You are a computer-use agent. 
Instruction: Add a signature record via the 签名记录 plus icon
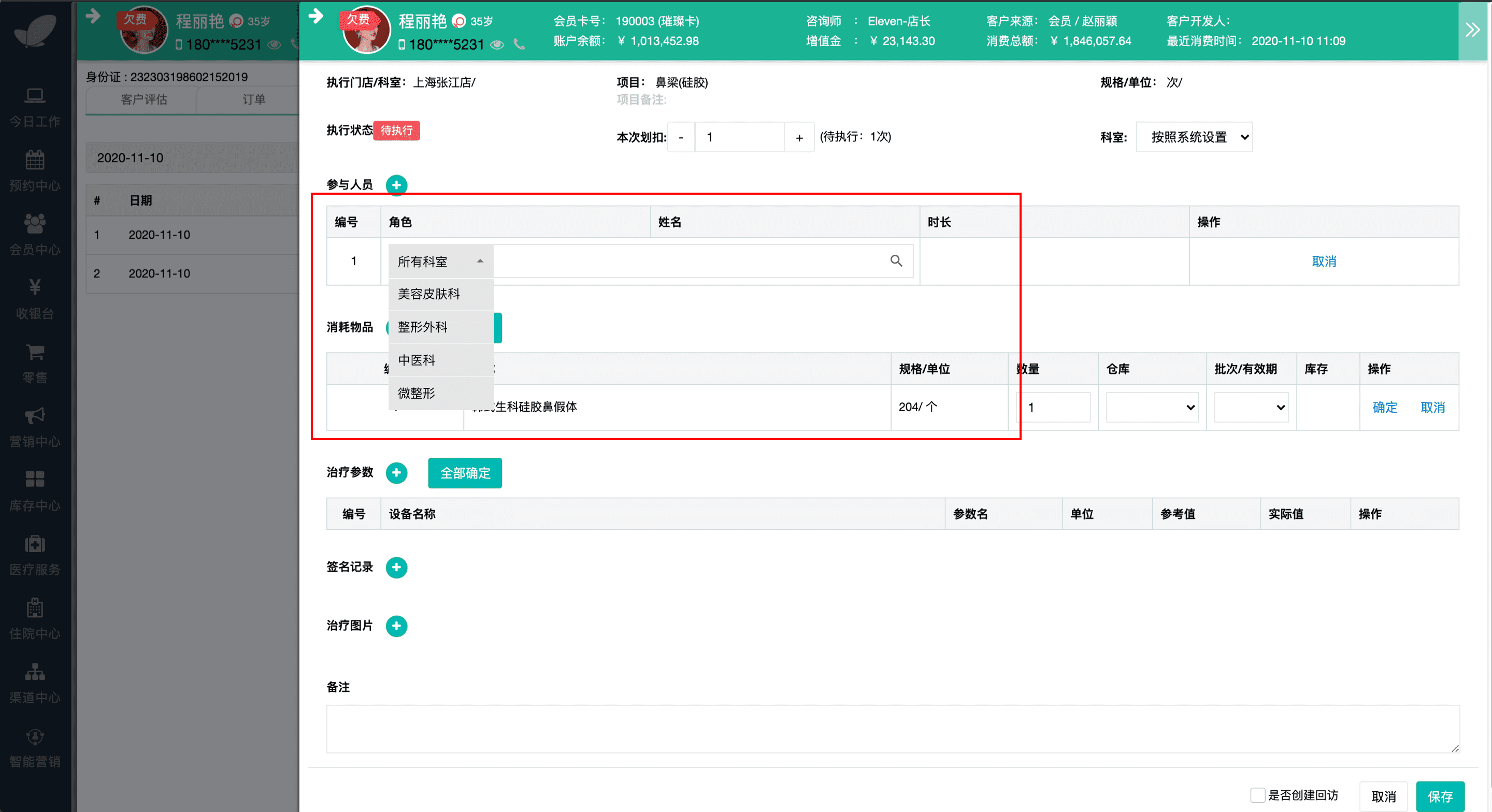tap(396, 567)
